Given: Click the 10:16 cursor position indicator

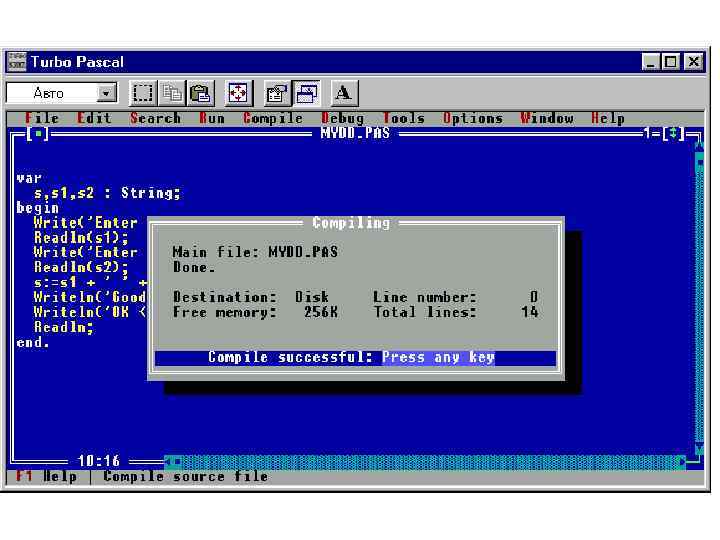Looking at the screenshot, I should (99, 461).
